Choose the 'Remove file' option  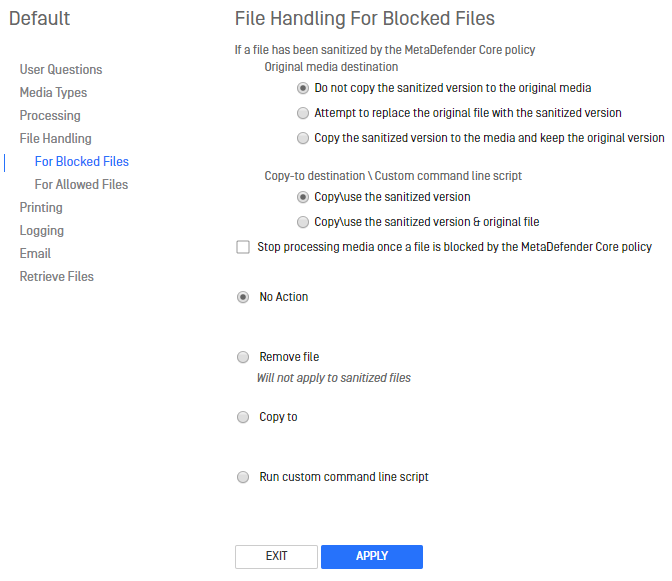pos(243,357)
